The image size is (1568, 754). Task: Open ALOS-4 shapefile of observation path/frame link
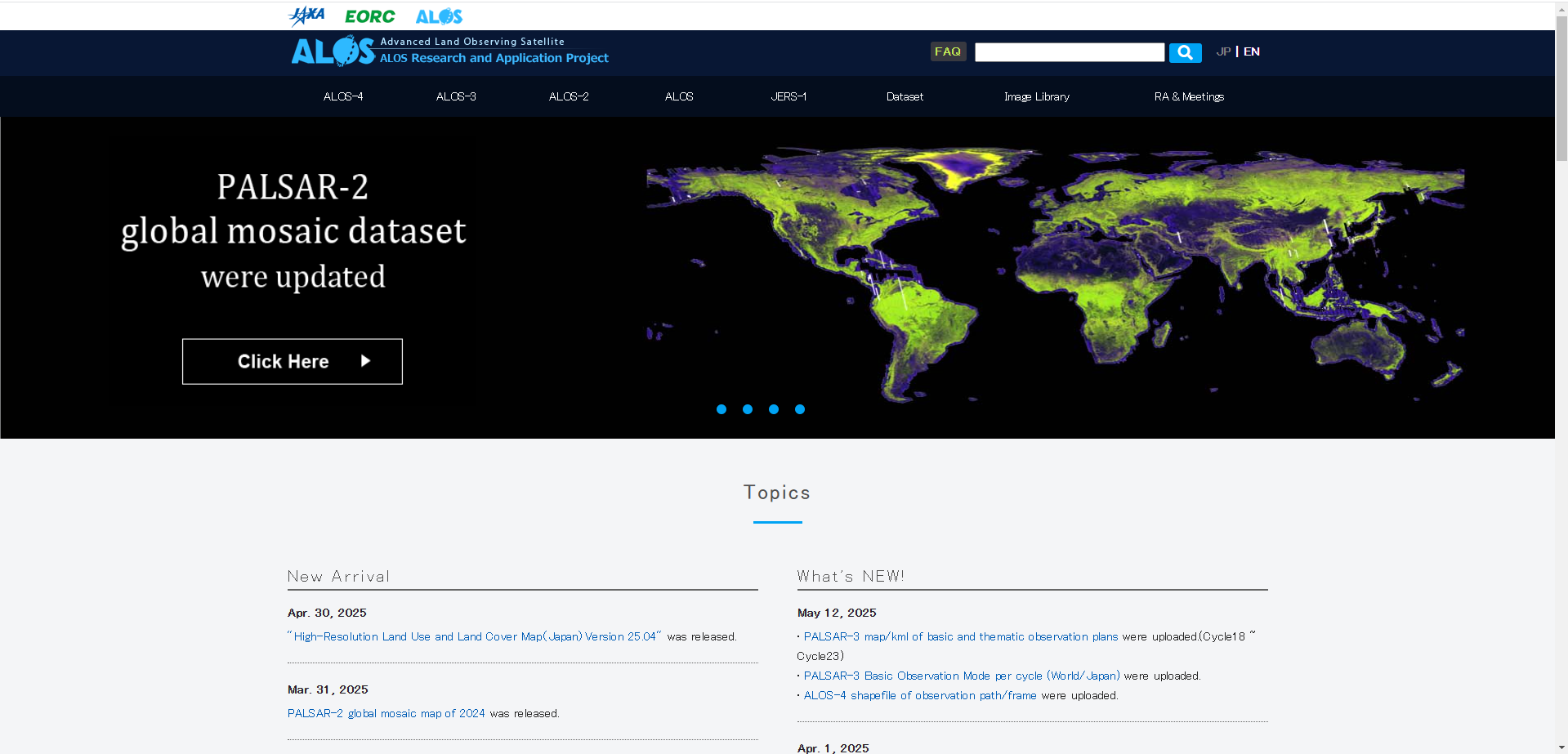[920, 695]
